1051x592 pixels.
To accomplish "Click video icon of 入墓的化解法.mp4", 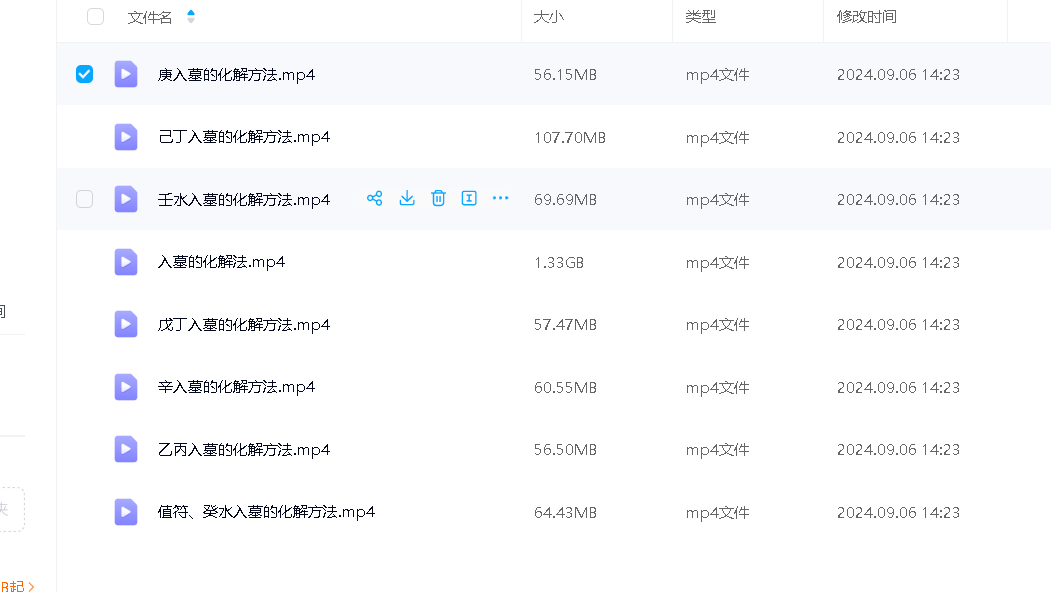I will [x=125, y=262].
